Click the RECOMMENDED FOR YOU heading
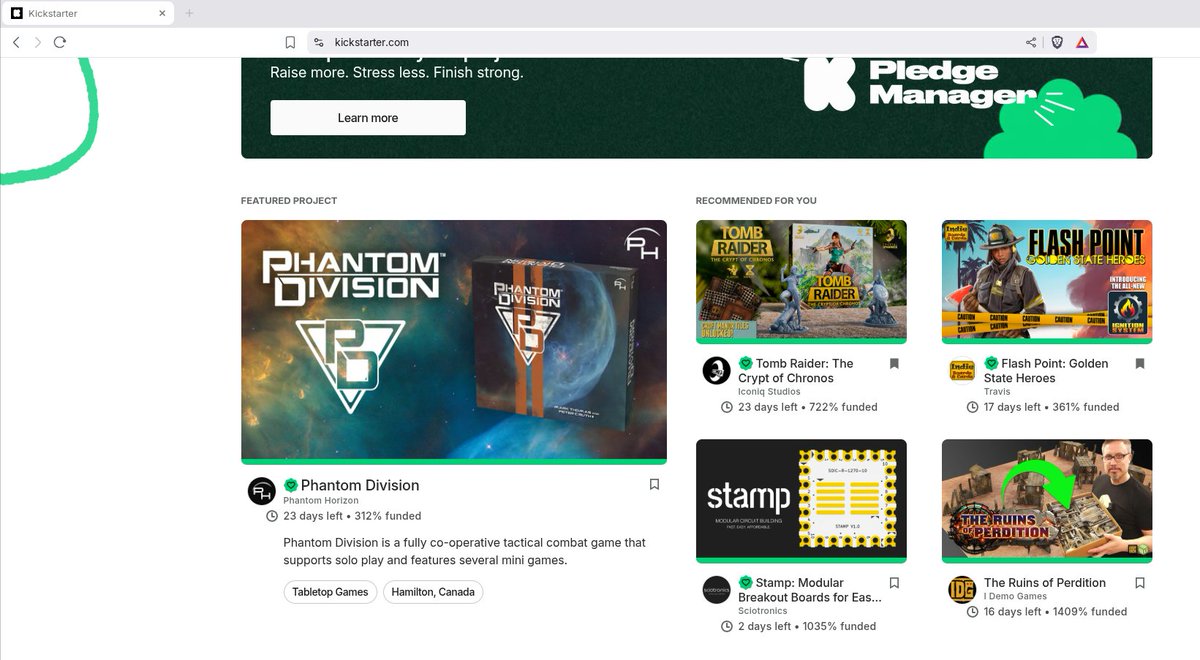1200x660 pixels. (x=756, y=201)
